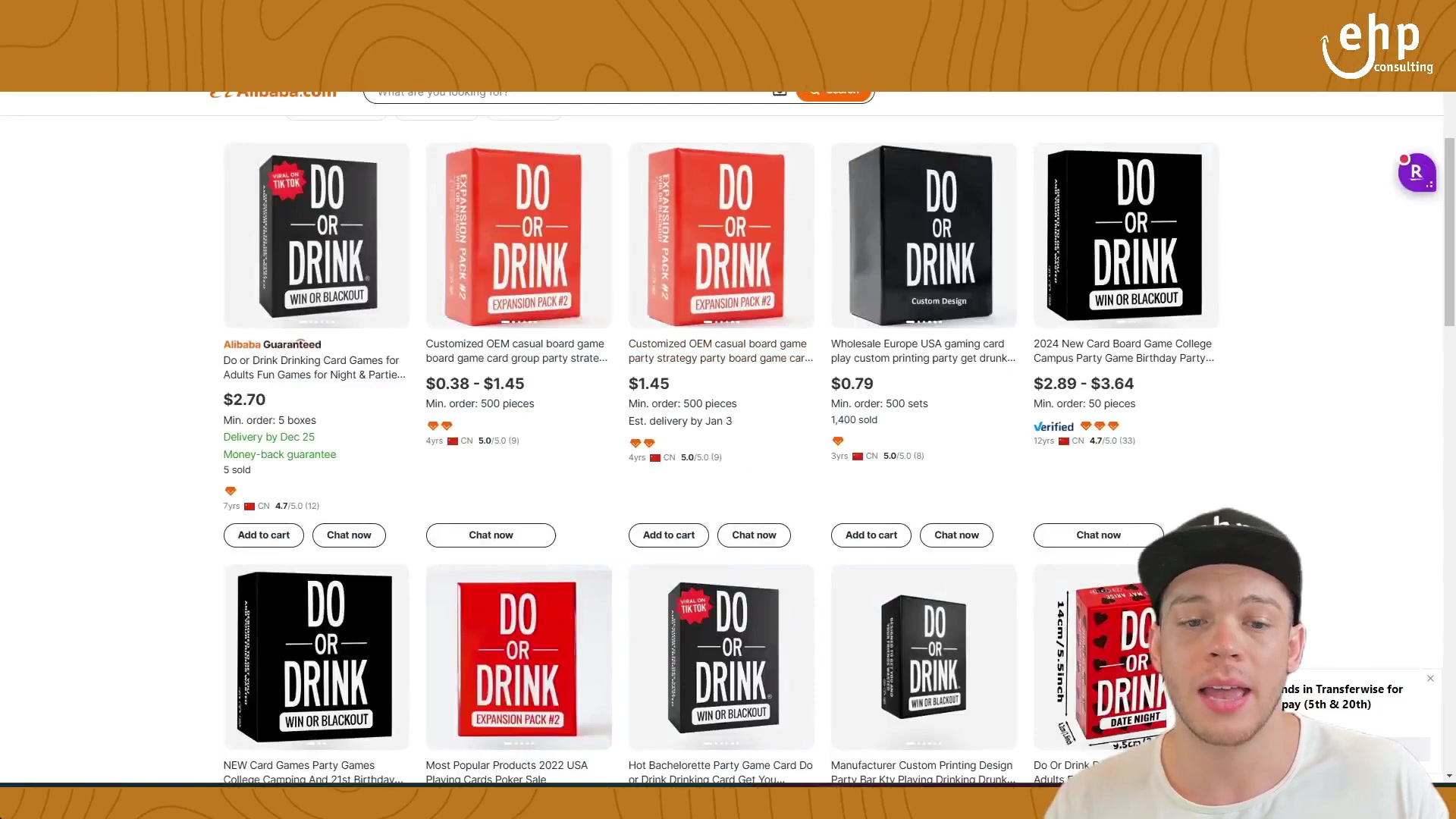This screenshot has height=819, width=1456.
Task: Click diamond icon of the 3yrs supplier
Action: coord(838,441)
